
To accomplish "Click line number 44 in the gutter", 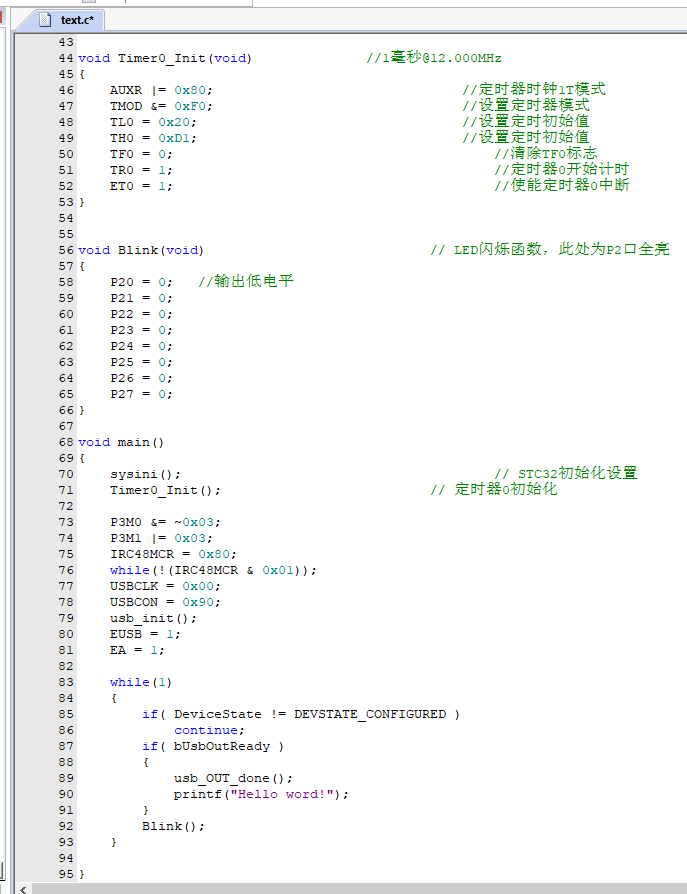I will [x=66, y=58].
